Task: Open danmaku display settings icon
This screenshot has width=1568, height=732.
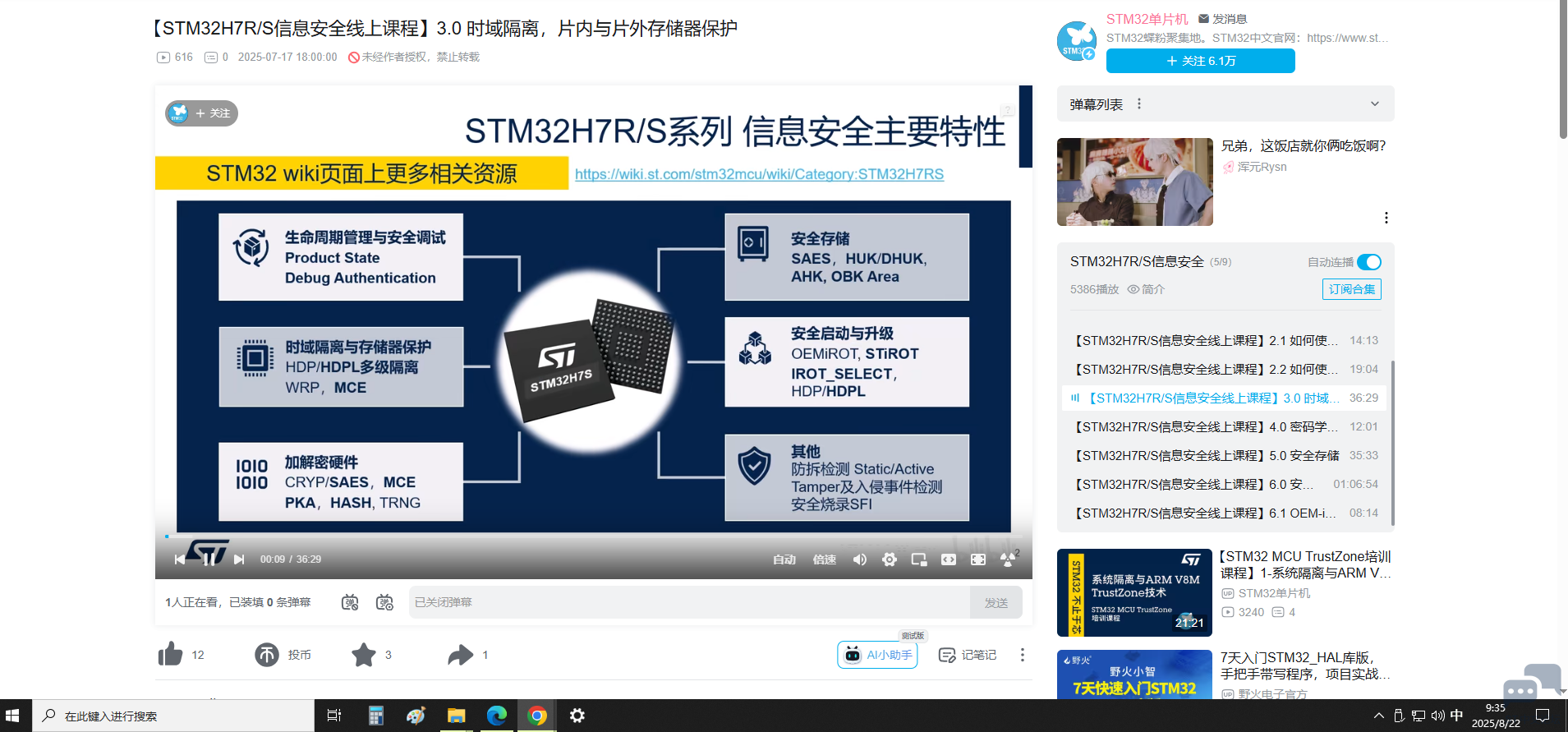Action: pos(384,602)
